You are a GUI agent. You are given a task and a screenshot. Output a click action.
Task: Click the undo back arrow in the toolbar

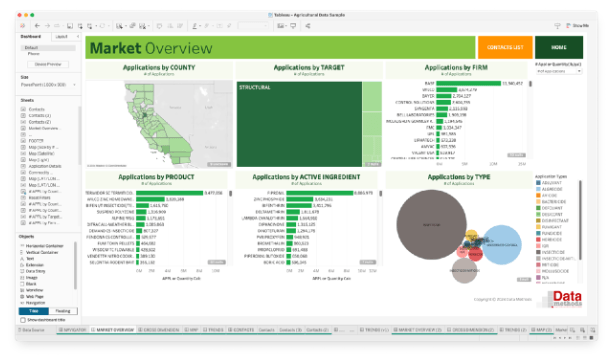(37, 26)
